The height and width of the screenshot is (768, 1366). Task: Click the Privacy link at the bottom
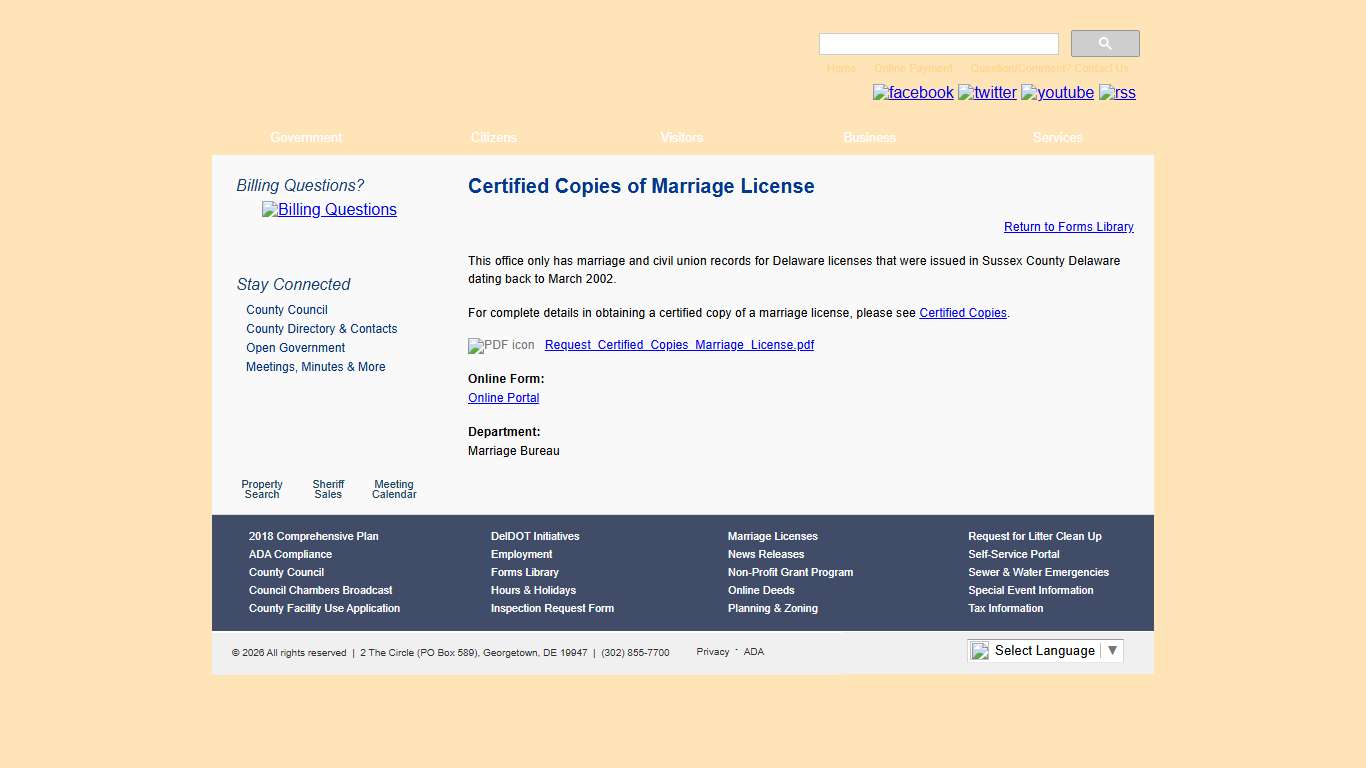[x=712, y=651]
